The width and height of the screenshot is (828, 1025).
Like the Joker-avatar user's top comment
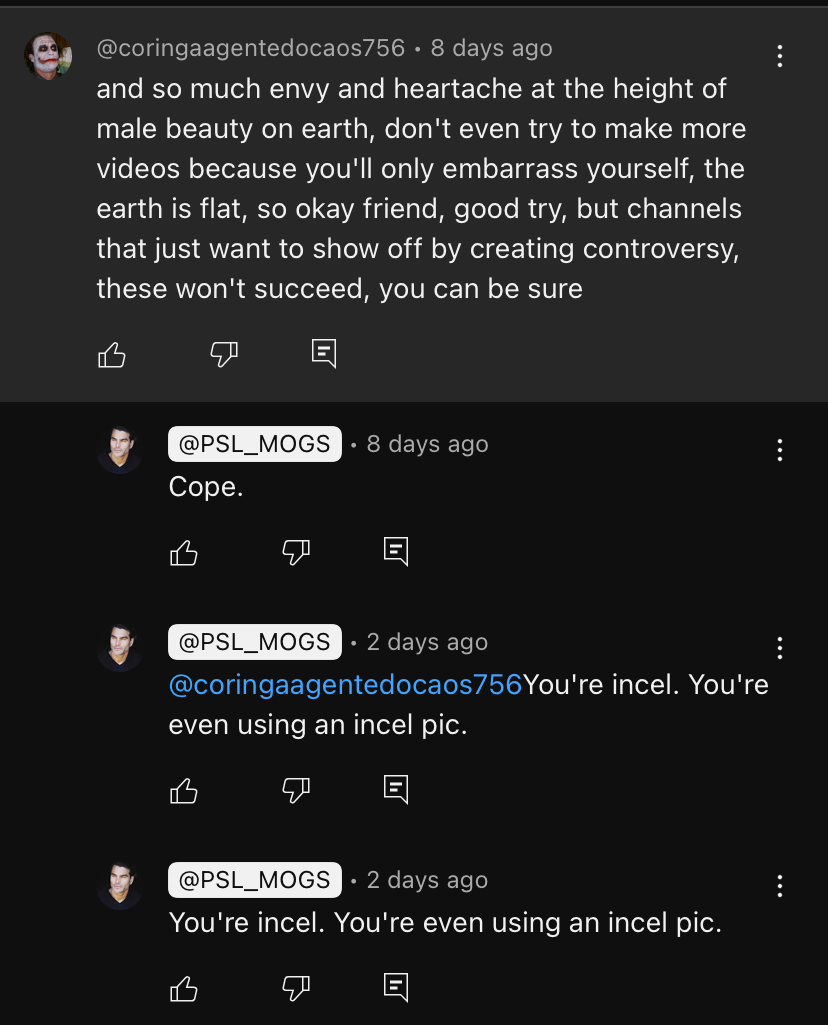point(112,354)
